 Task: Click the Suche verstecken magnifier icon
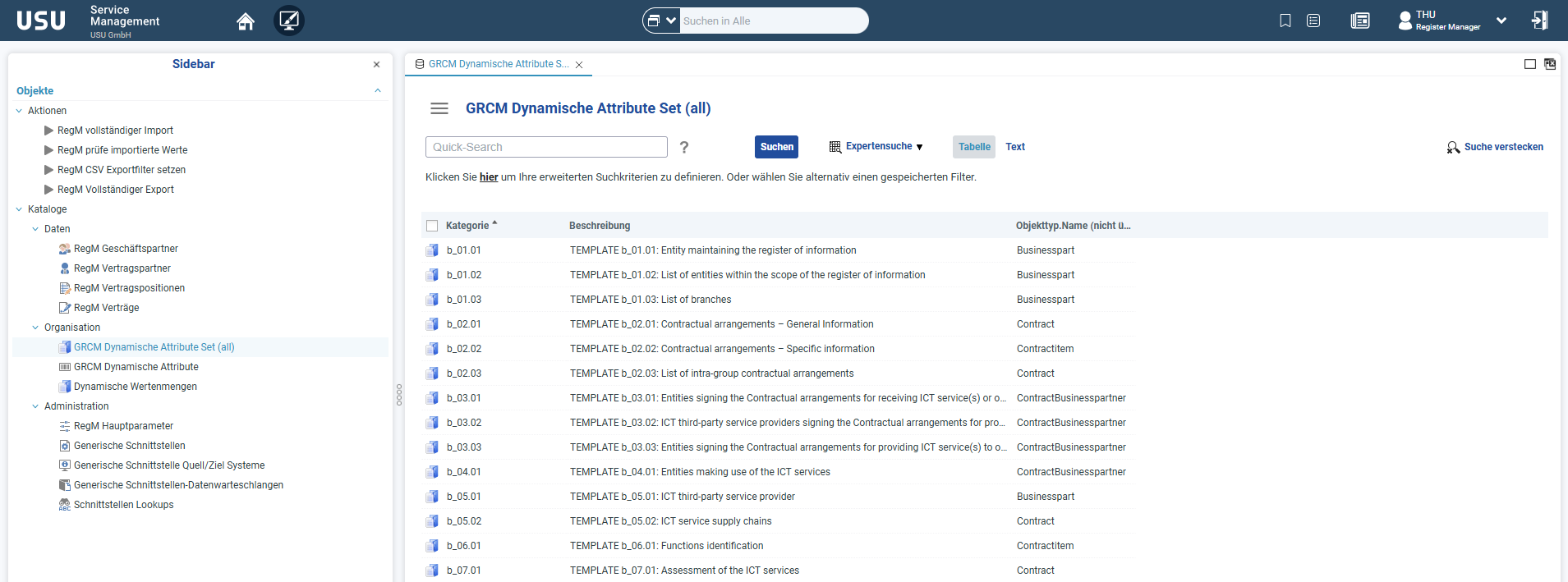point(1453,148)
